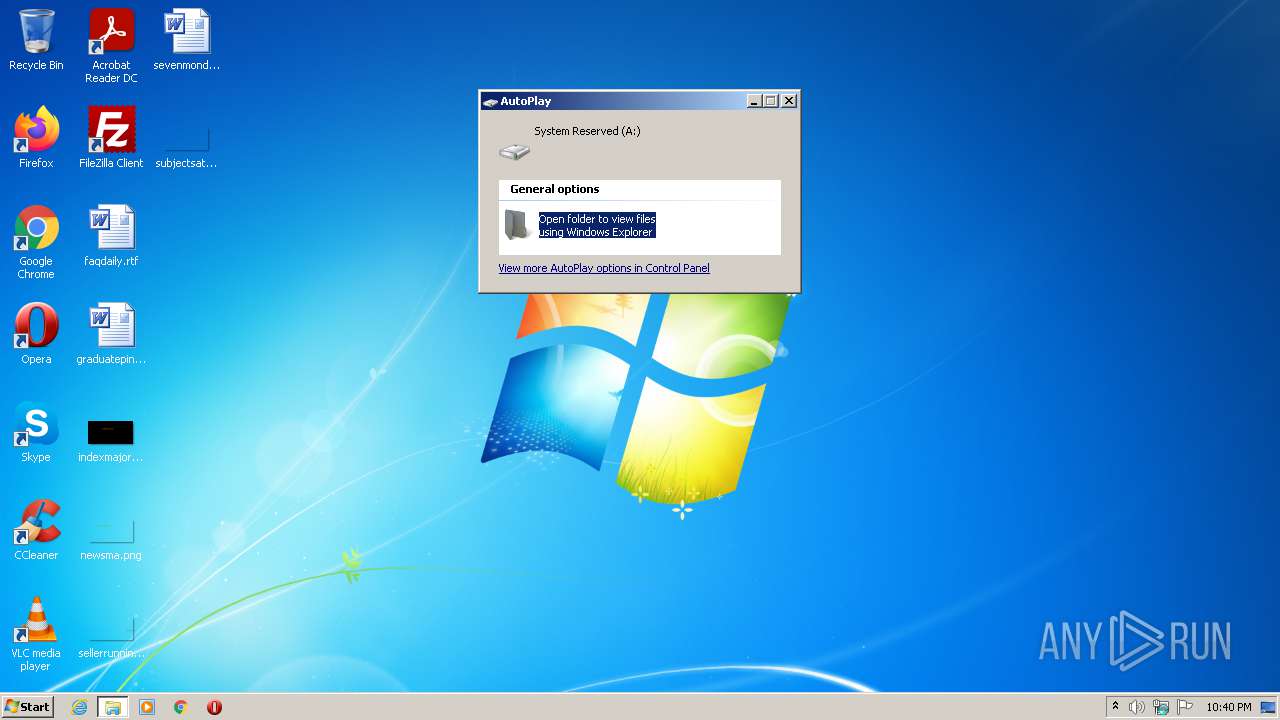This screenshot has width=1280, height=720.
Task: Minimize the AutoPlay dialog
Action: pyautogui.click(x=754, y=101)
